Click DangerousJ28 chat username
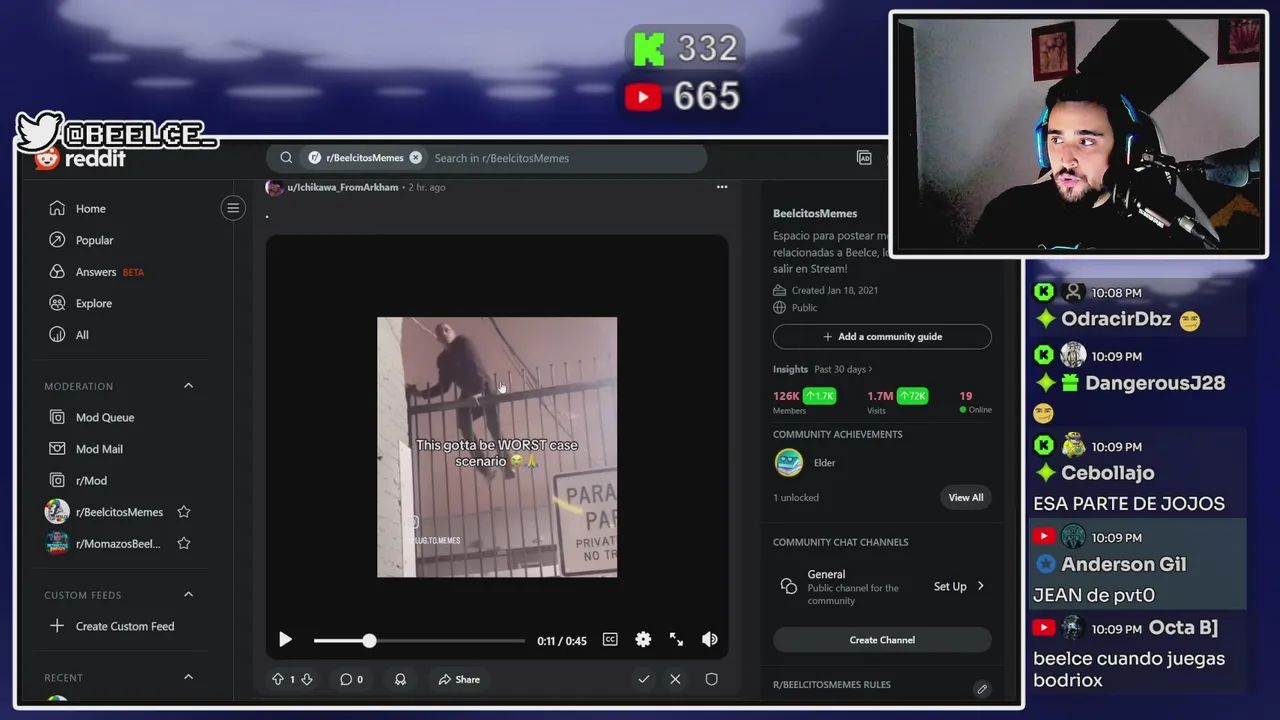The image size is (1280, 720). (x=1155, y=383)
